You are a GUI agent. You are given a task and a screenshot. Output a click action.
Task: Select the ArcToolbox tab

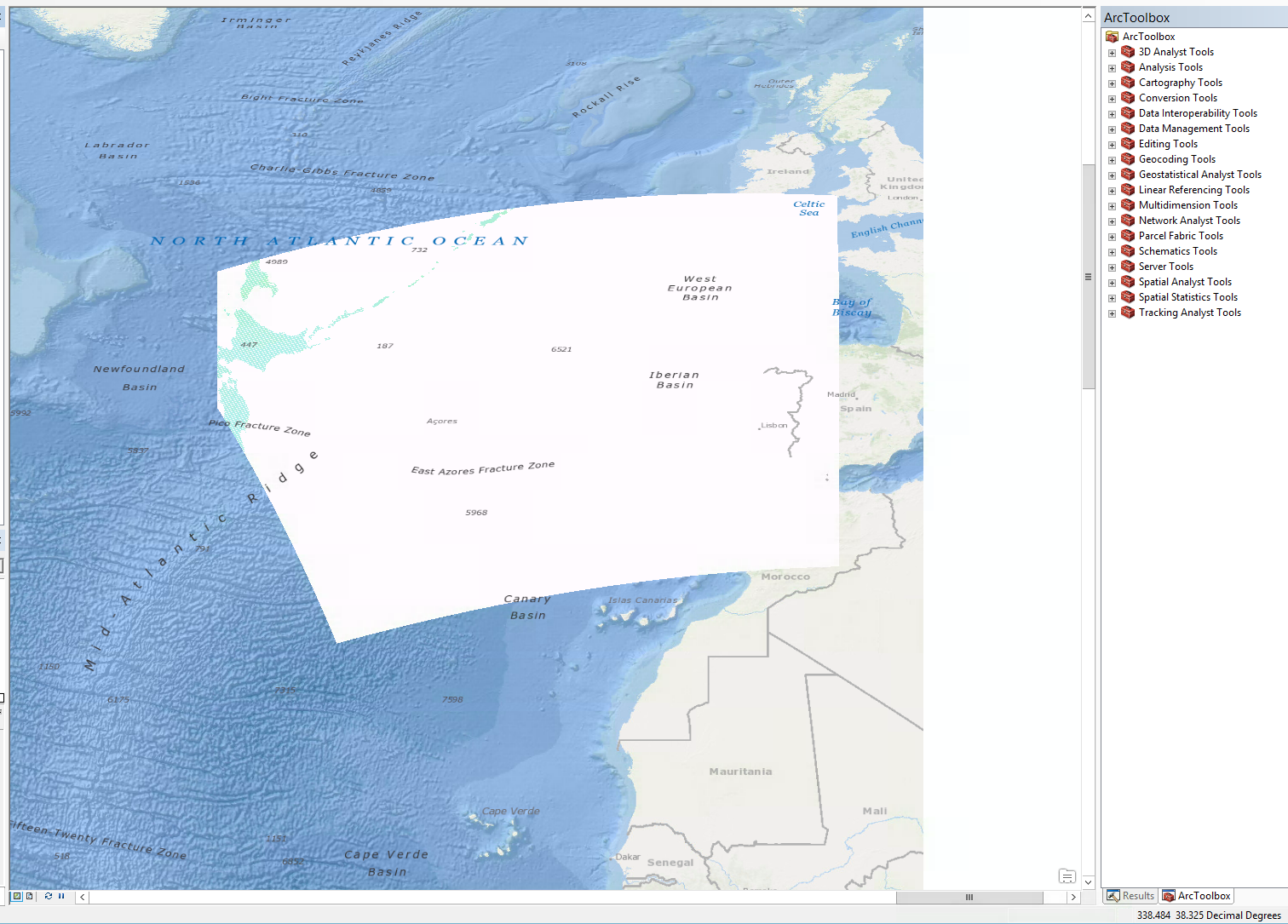[x=1197, y=896]
